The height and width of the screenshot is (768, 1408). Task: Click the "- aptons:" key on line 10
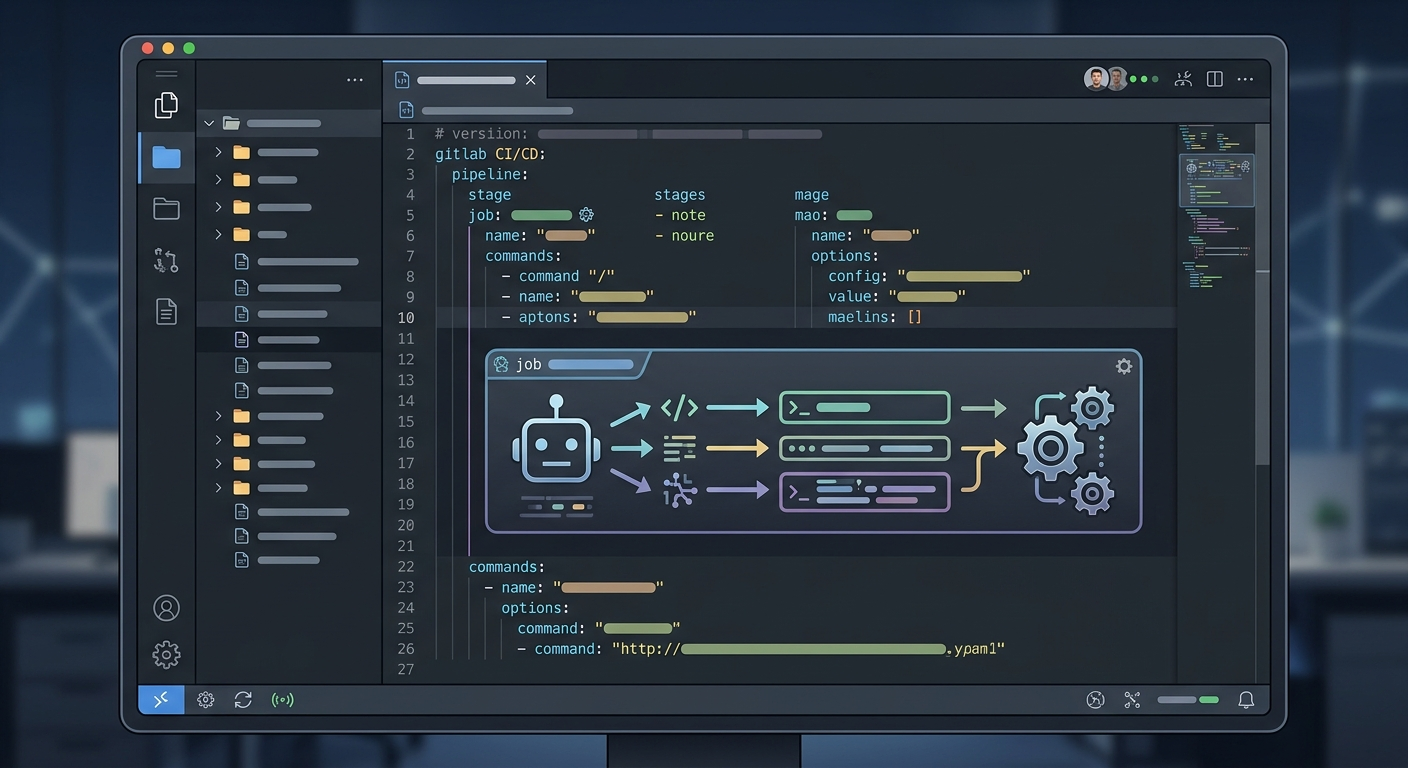[x=541, y=317]
